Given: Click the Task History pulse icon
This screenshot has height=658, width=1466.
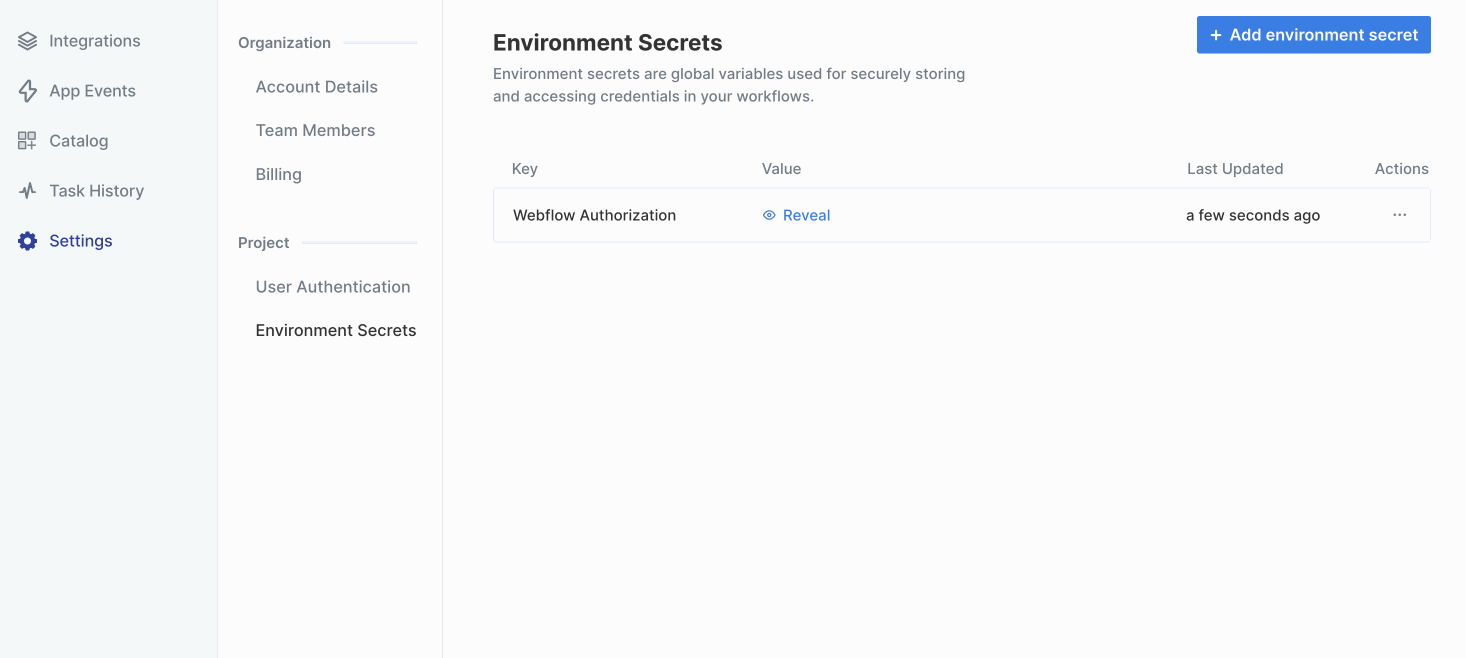Looking at the screenshot, I should (27, 191).
